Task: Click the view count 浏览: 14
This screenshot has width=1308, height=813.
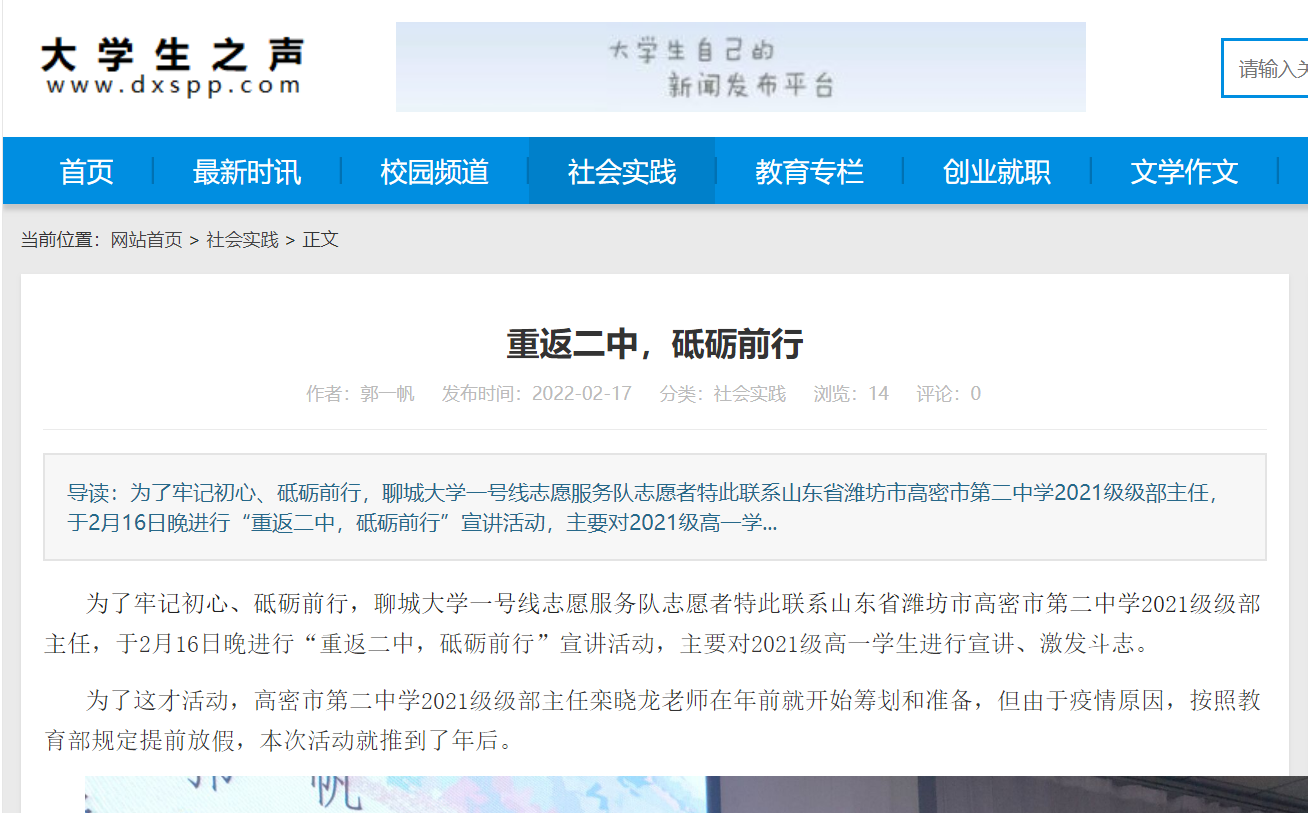Action: [851, 393]
